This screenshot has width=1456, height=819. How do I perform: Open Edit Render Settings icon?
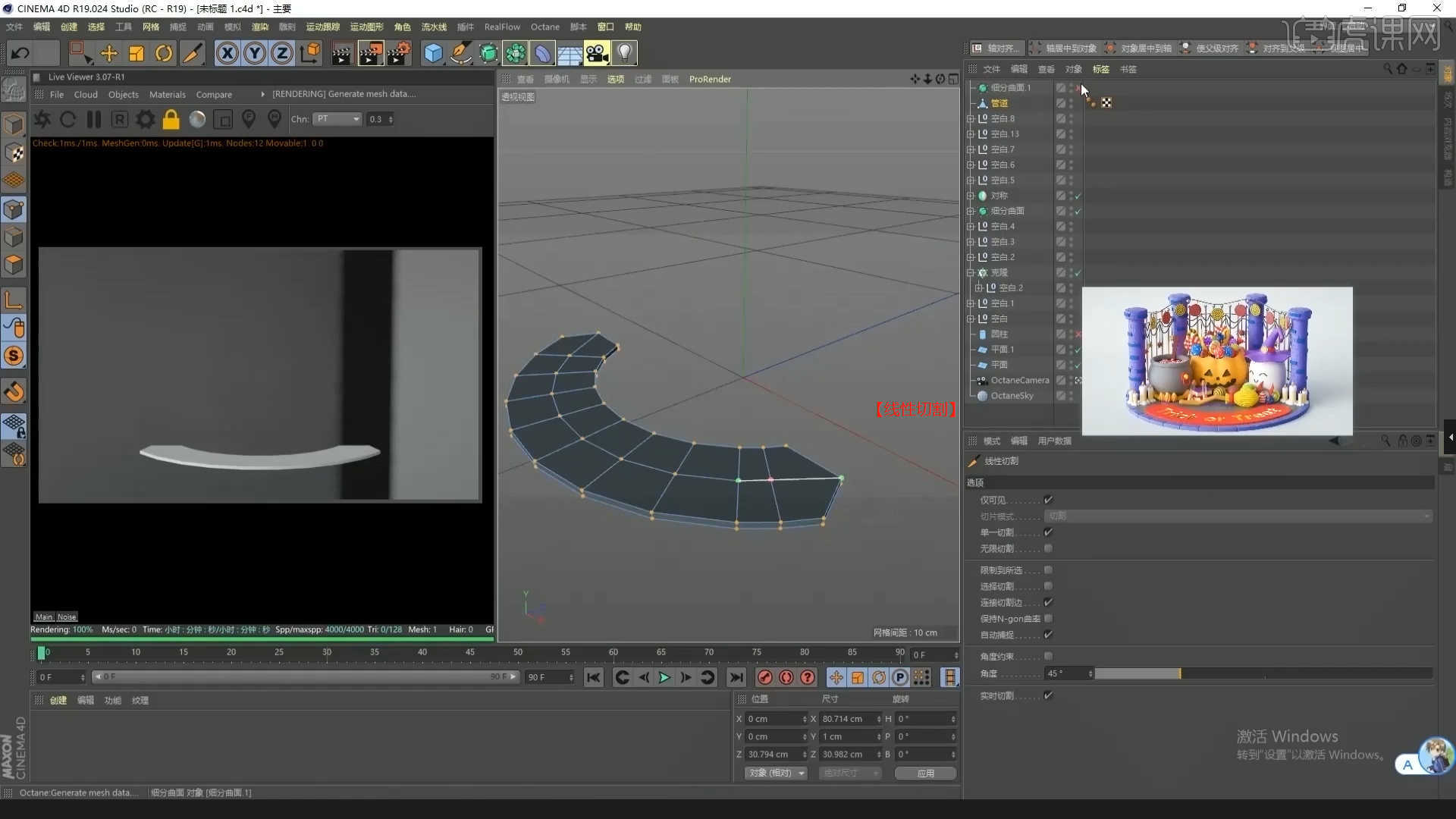[400, 53]
